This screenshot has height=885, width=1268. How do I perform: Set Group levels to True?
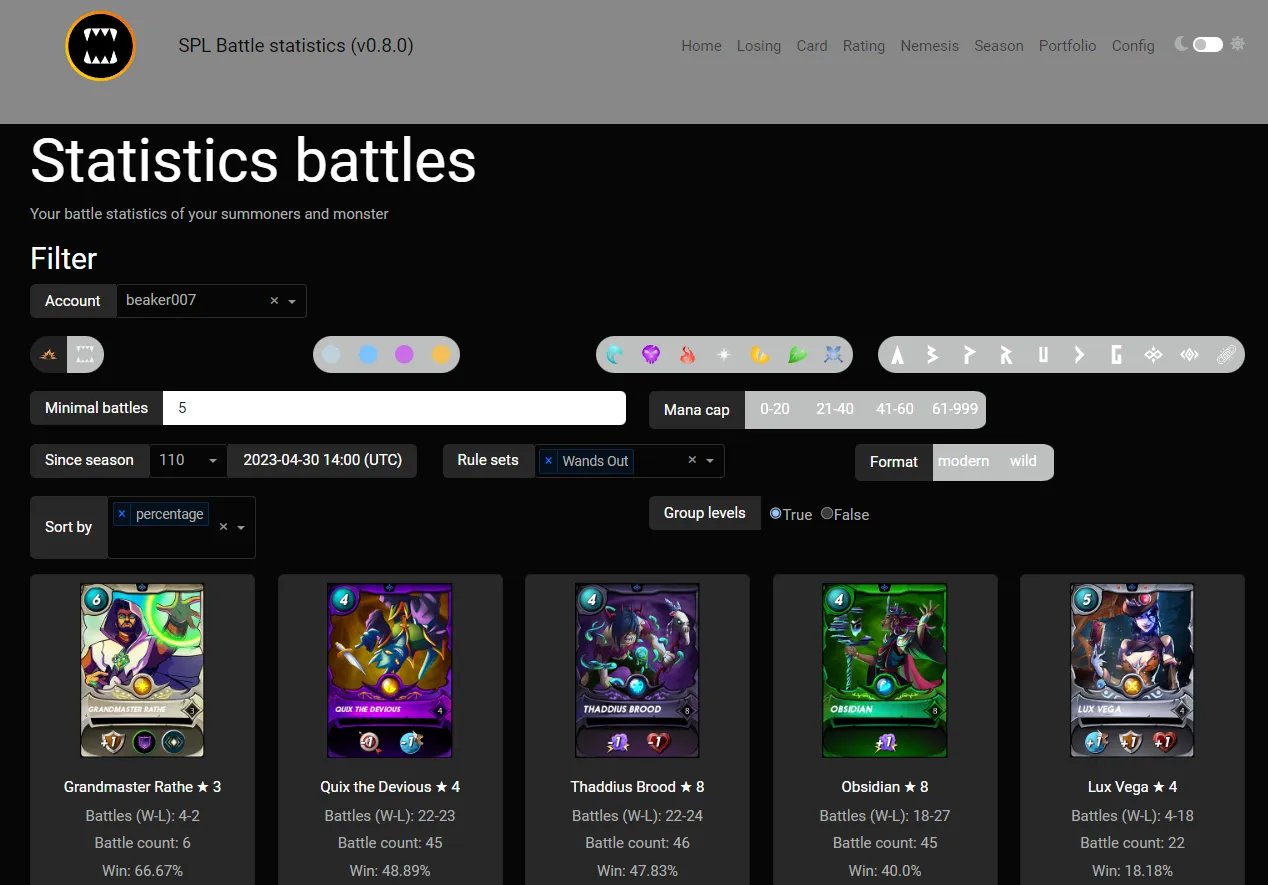(x=775, y=513)
